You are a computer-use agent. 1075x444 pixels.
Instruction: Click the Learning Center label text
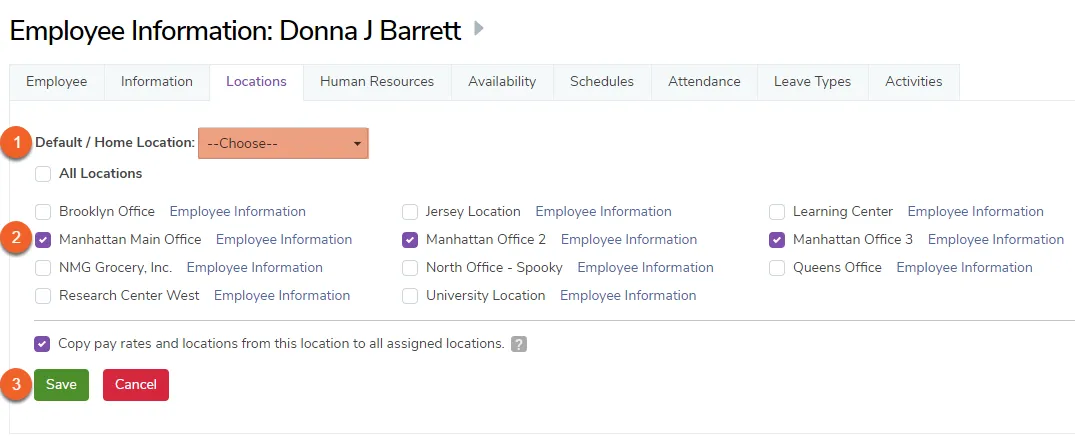843,212
